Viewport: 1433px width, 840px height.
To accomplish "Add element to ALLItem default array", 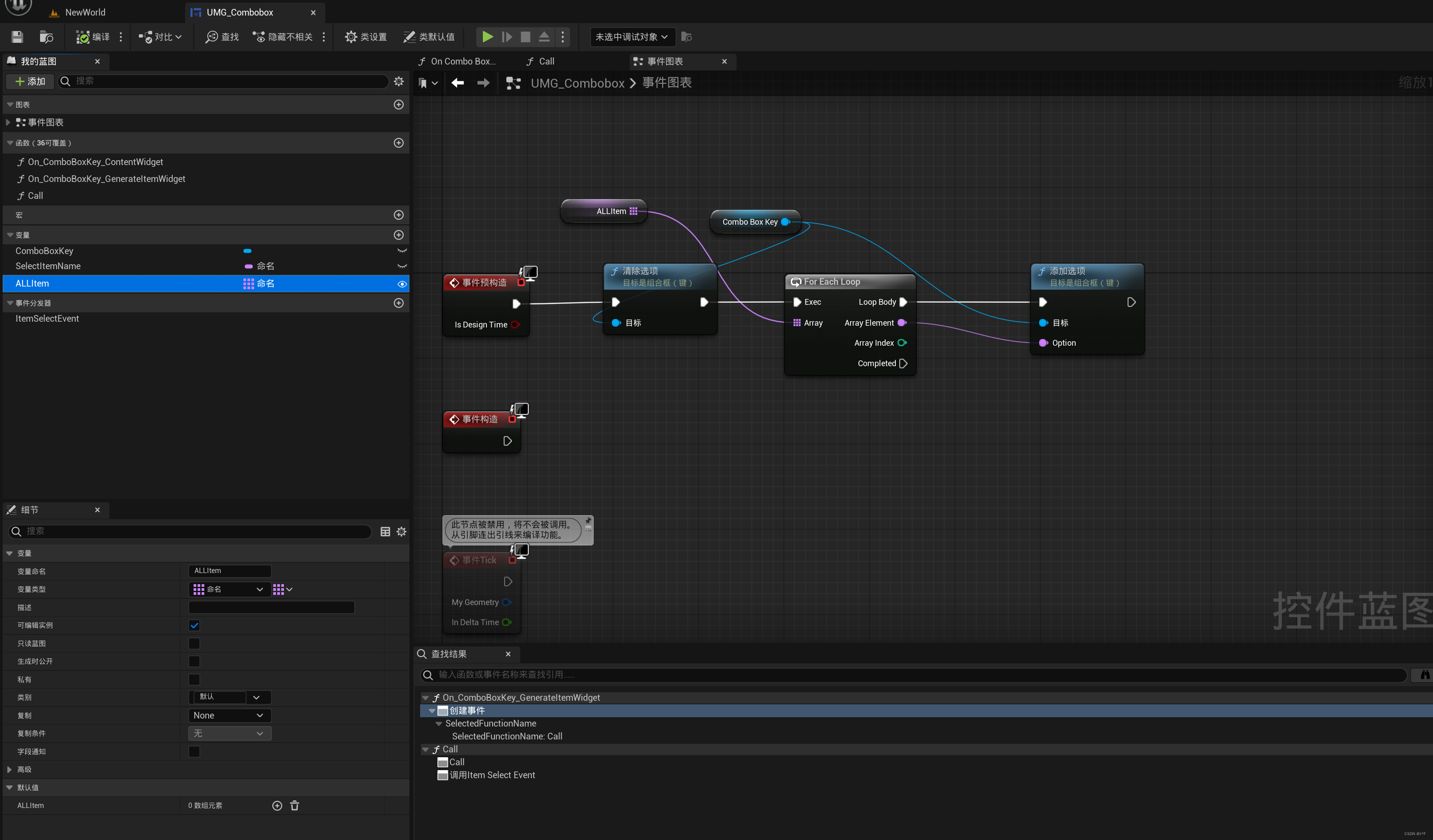I will tap(277, 805).
